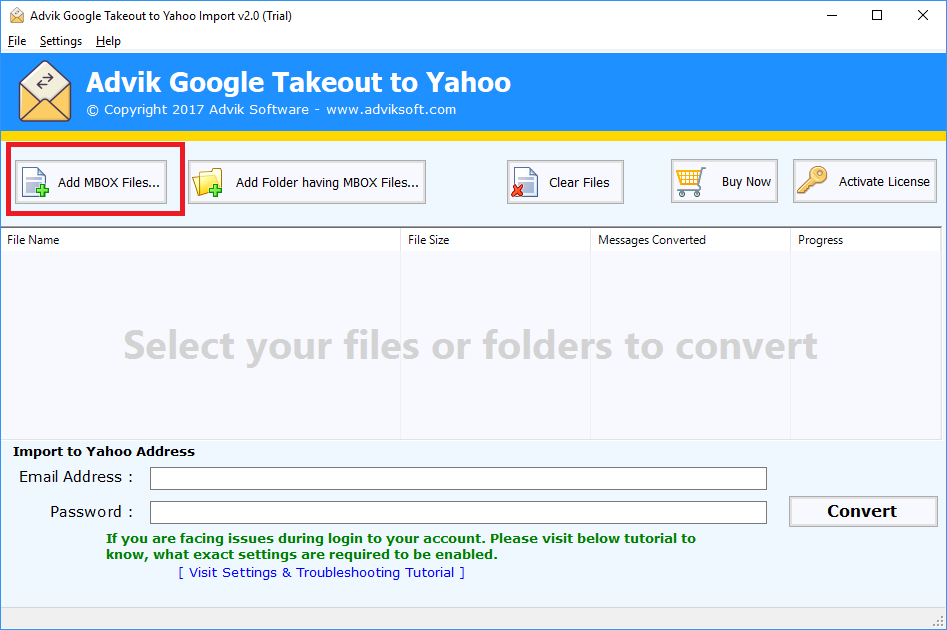Click the Activate License button

point(864,181)
